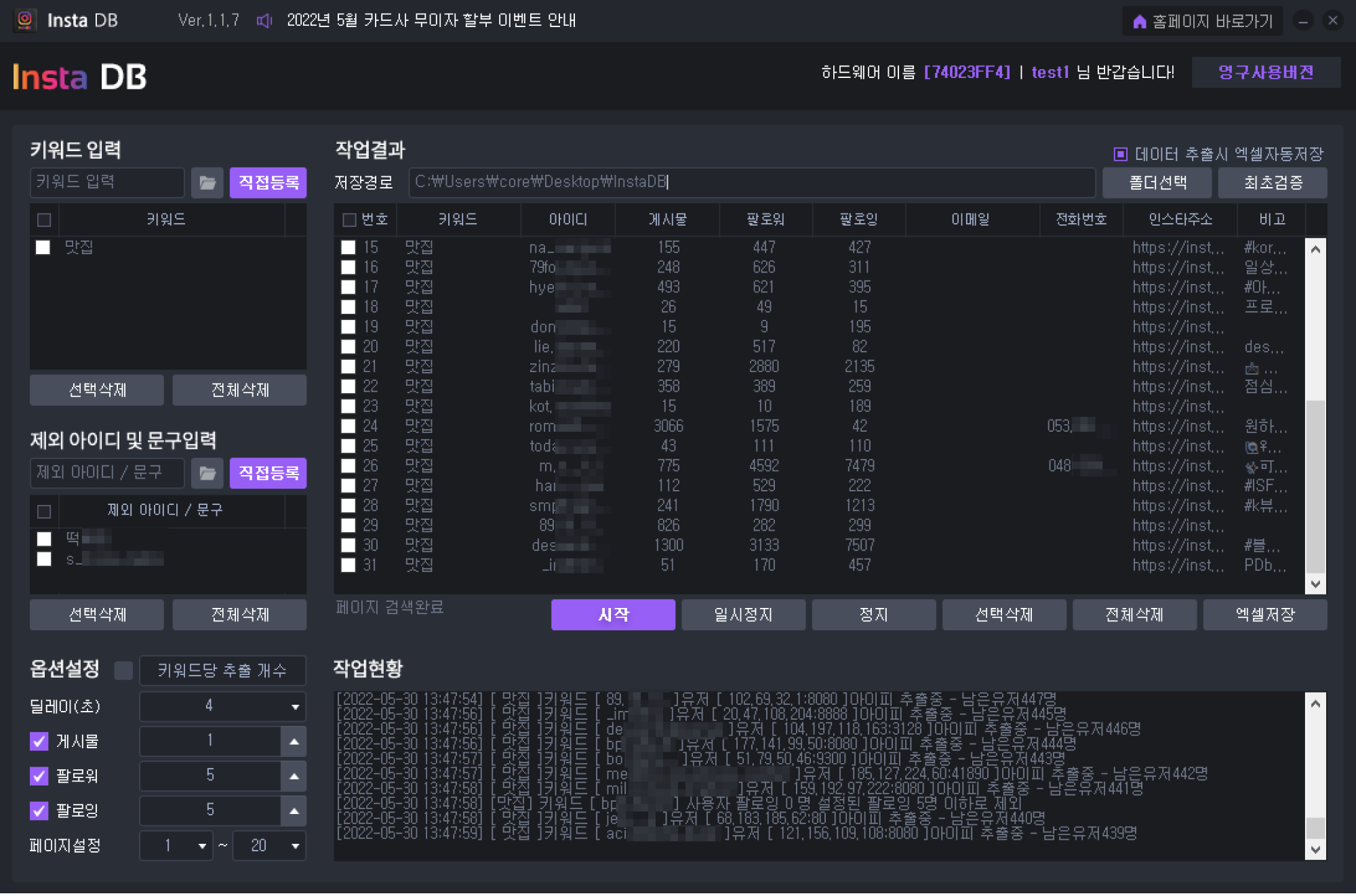This screenshot has width=1356, height=896.
Task: Toggle 데이터 추출시 엑셀자동저장 checkbox
Action: tap(1121, 155)
